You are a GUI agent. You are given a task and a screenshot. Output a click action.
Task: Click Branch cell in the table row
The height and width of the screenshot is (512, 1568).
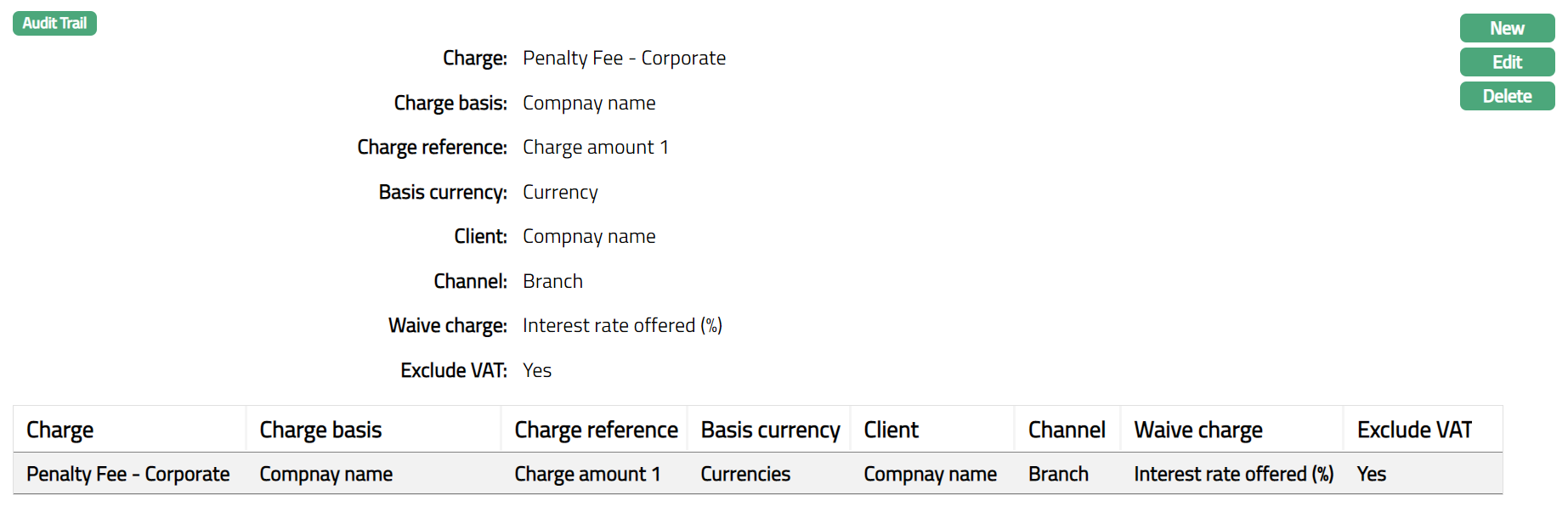point(1058,474)
